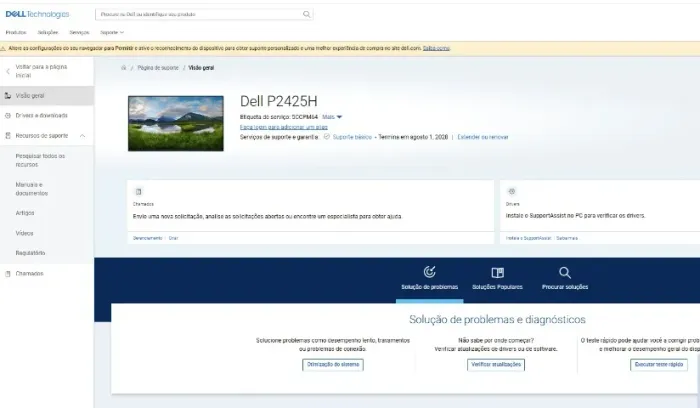
Task: Open the Produtos menu
Action: (16, 33)
